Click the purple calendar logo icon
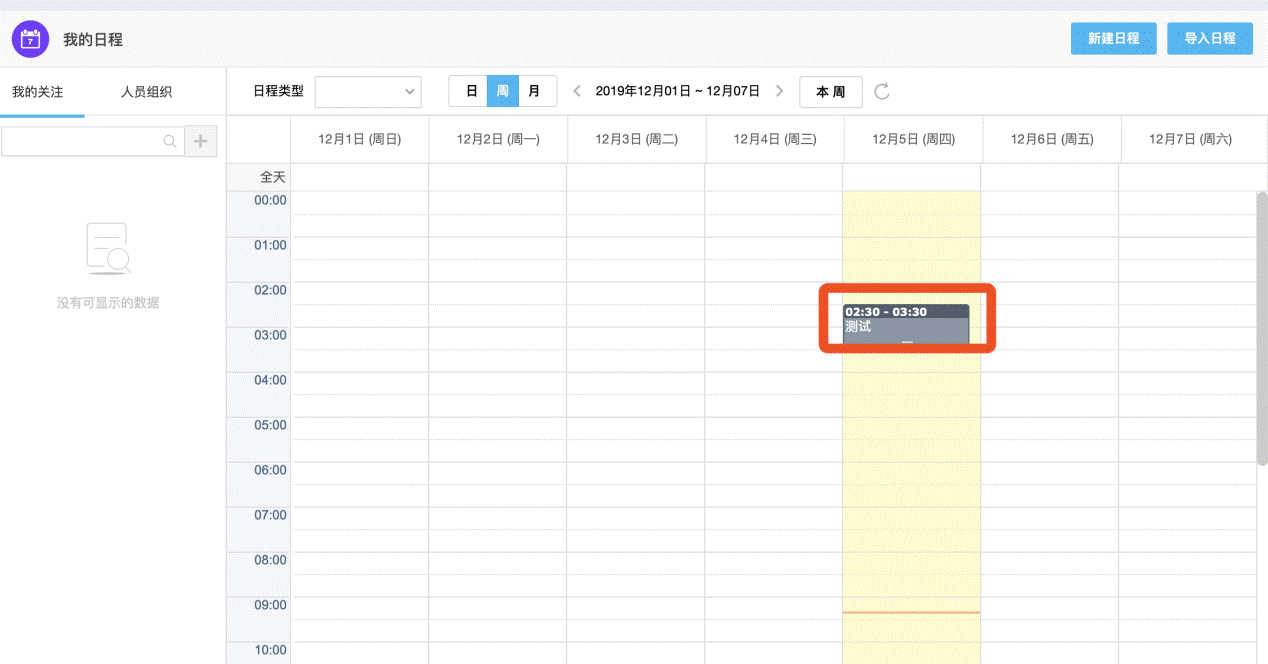Image resolution: width=1268 pixels, height=664 pixels. [x=31, y=39]
